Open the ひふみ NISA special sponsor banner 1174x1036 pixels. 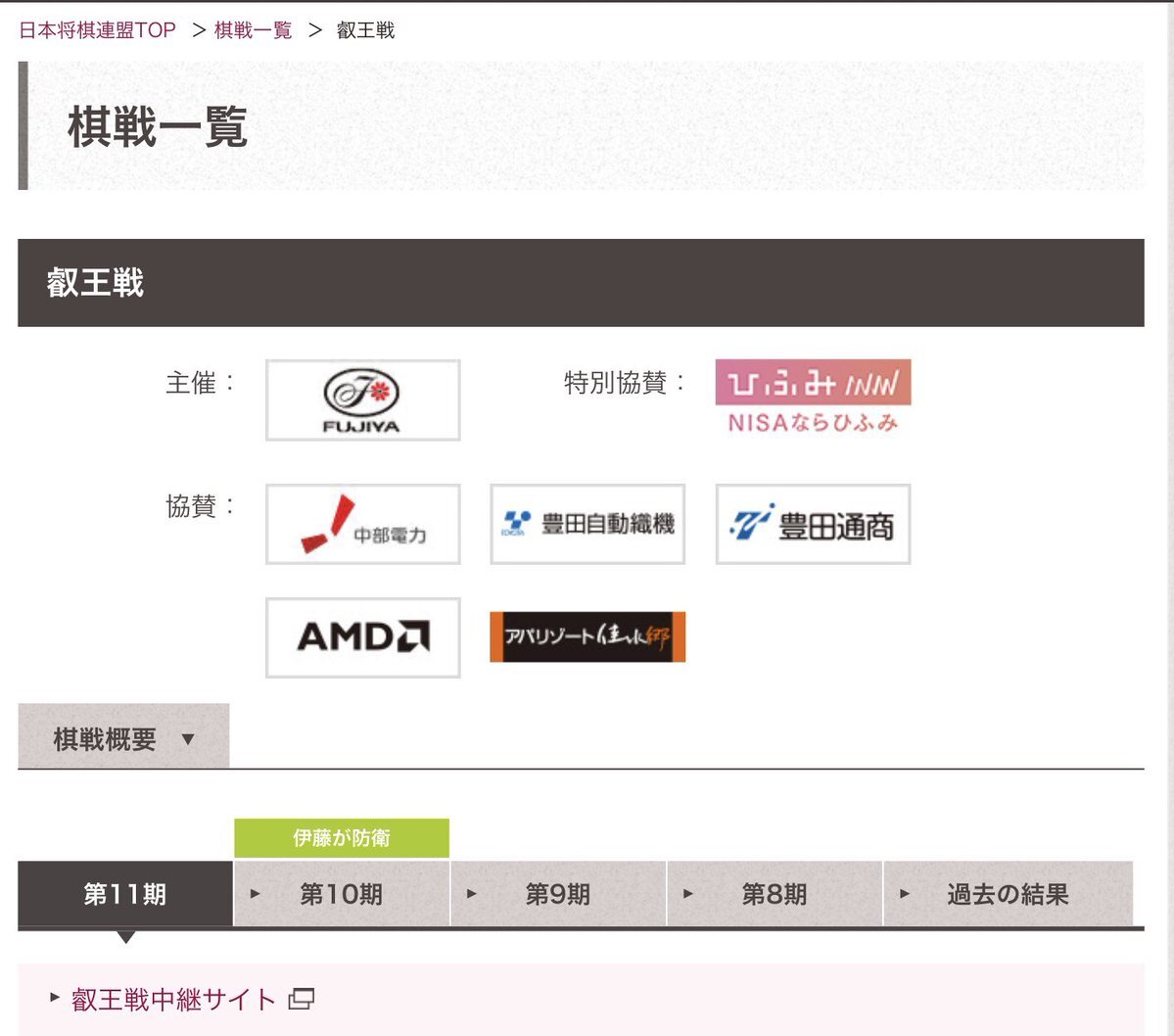[813, 398]
